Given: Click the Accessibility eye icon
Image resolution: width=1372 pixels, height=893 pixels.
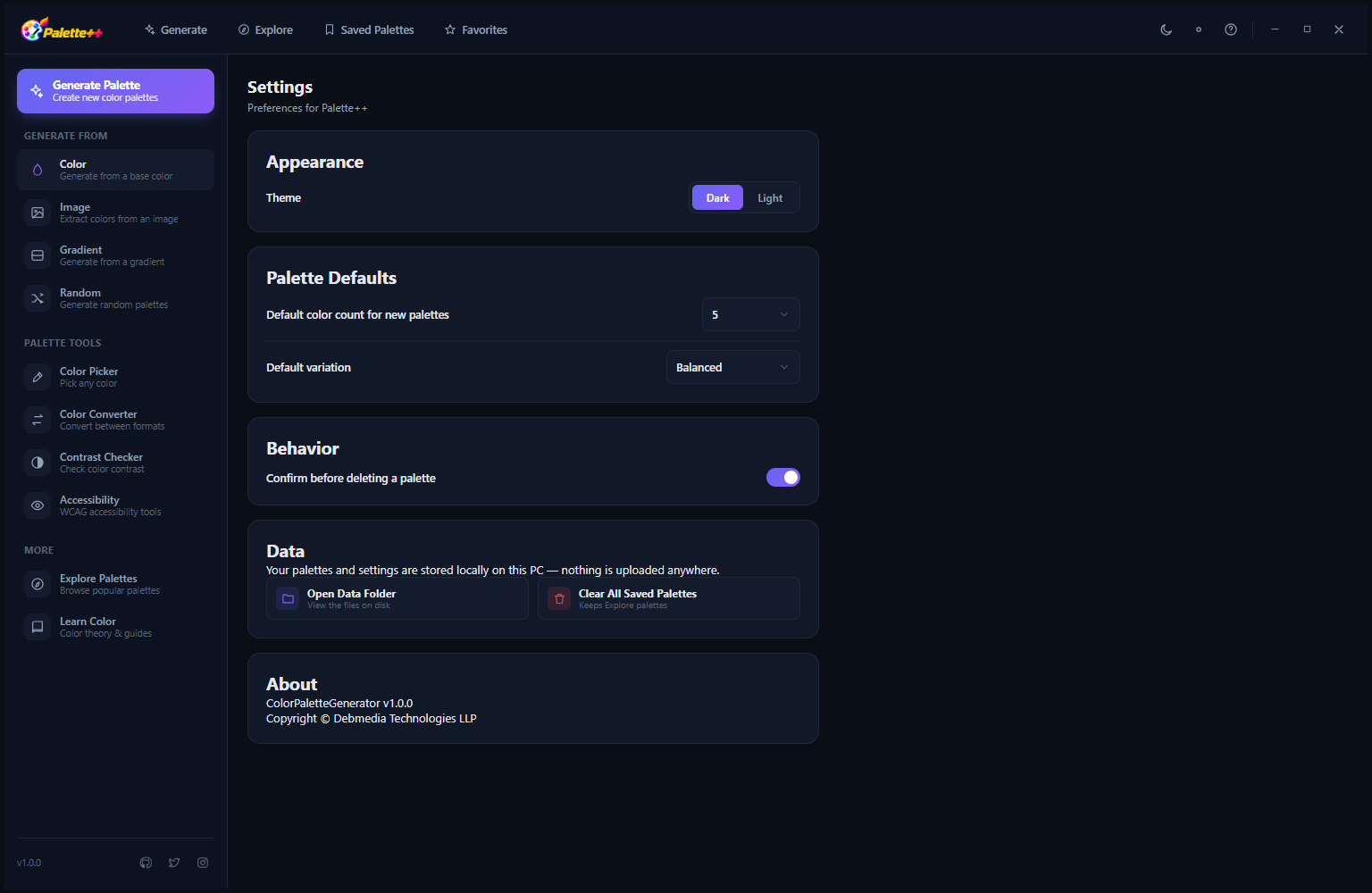Looking at the screenshot, I should (x=38, y=505).
